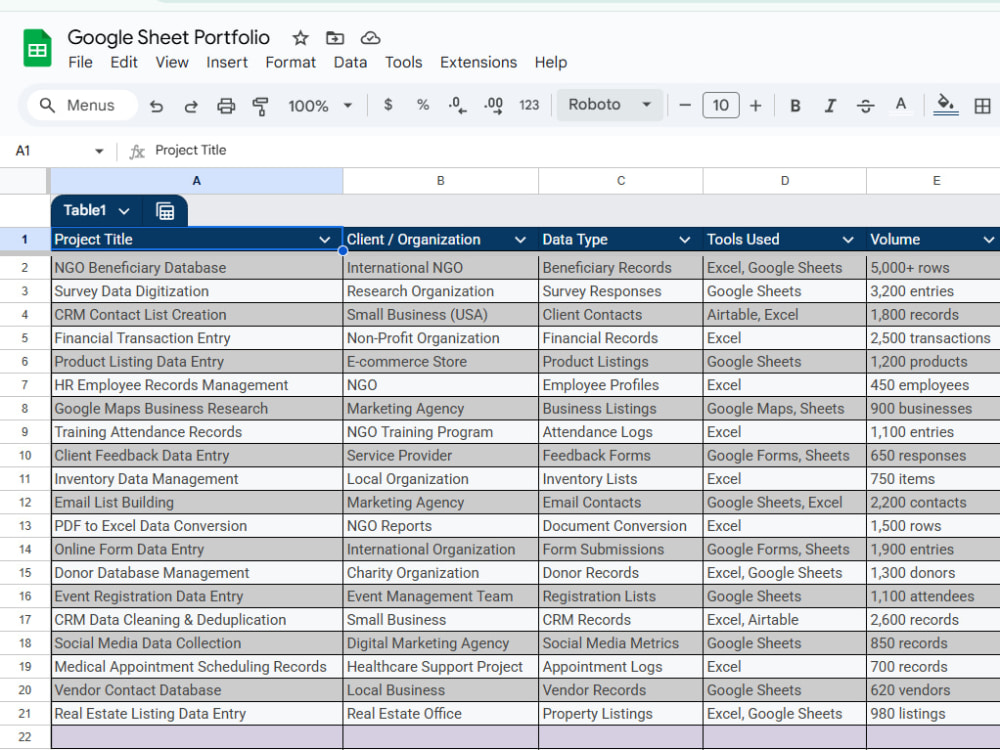
Task: Decrease font size with minus icon
Action: pos(685,105)
